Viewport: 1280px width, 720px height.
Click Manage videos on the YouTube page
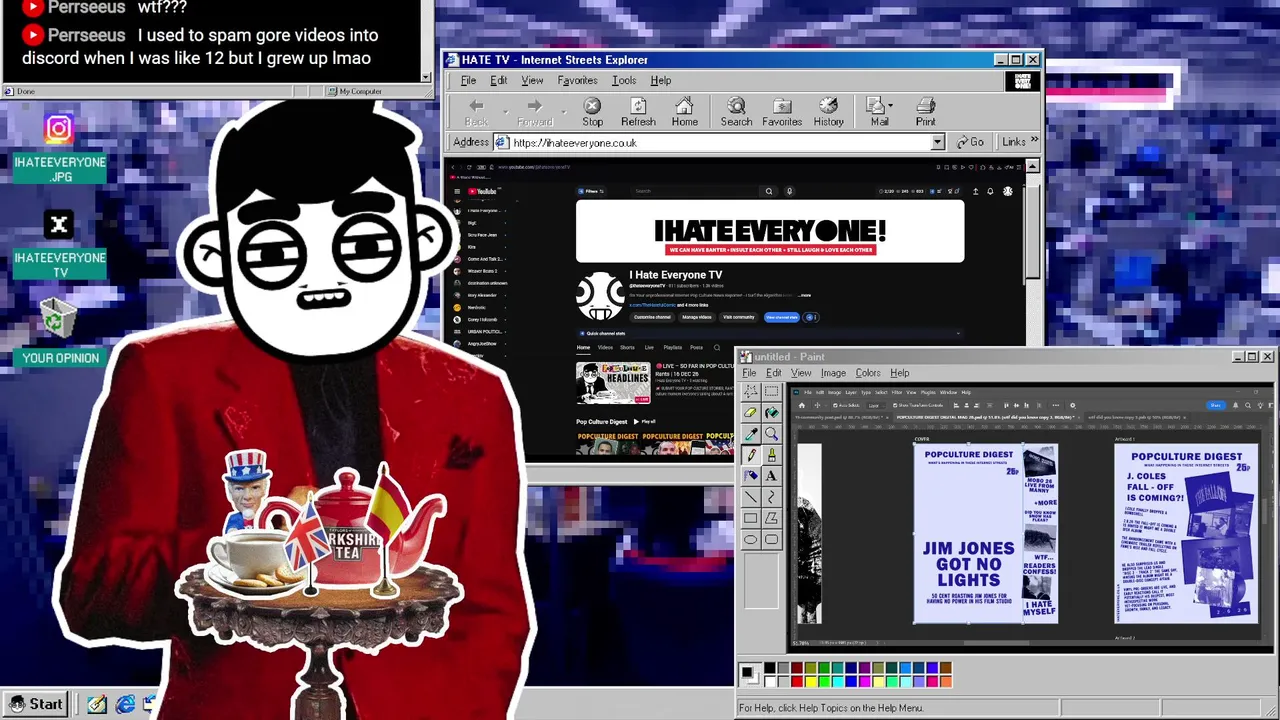pyautogui.click(x=696, y=317)
